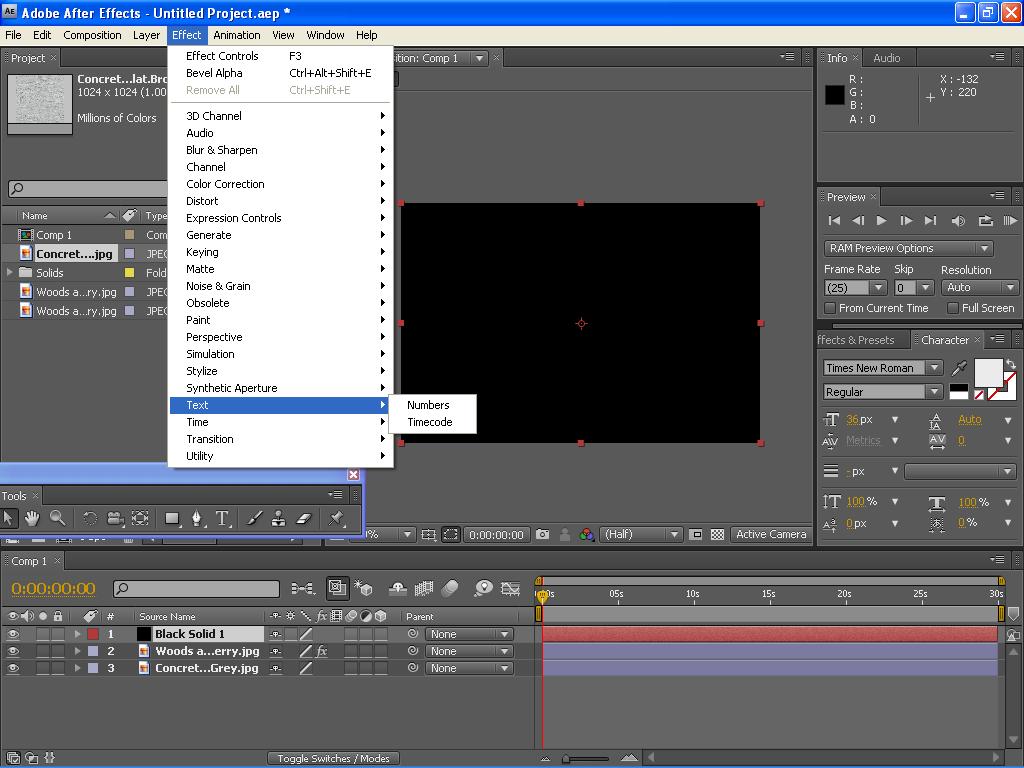This screenshot has width=1024, height=768.
Task: Click the current time 0:00:00:00 in viewer
Action: point(496,535)
